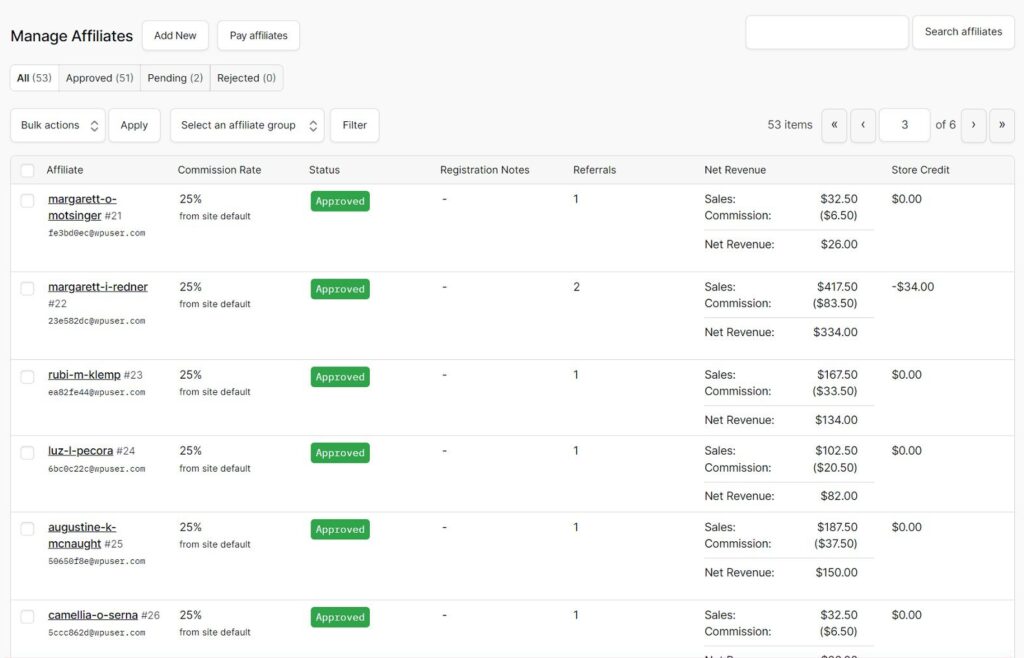Jump to the last page of affiliates
1024x658 pixels.
(1001, 125)
